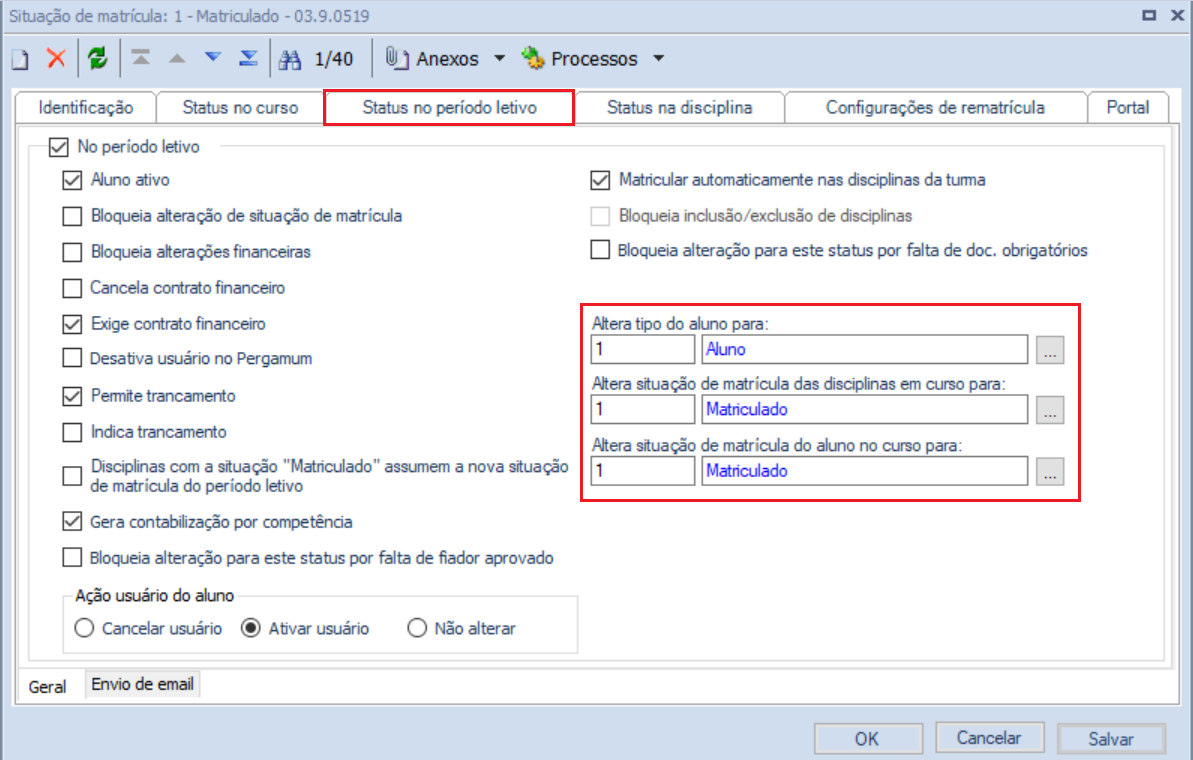Toggle Exige contrato financeiro checkbox
The width and height of the screenshot is (1193, 760).
(72, 324)
